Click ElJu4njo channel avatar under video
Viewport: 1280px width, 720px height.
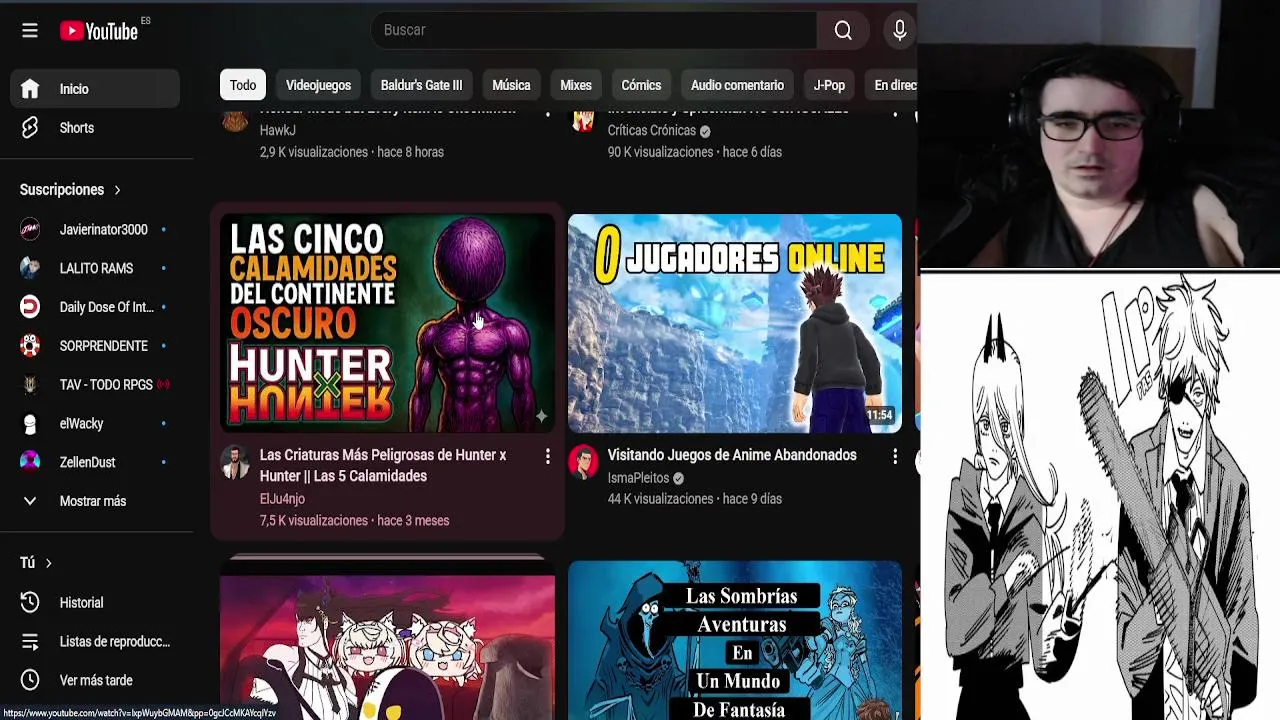click(x=235, y=462)
